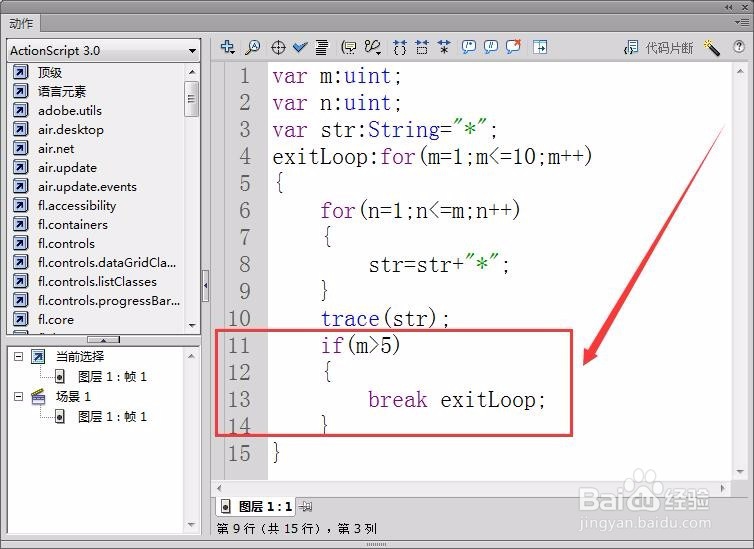Image resolution: width=754 pixels, height=549 pixels.
Task: Click the 场景 1 label in script navigator
Action: (x=73, y=396)
